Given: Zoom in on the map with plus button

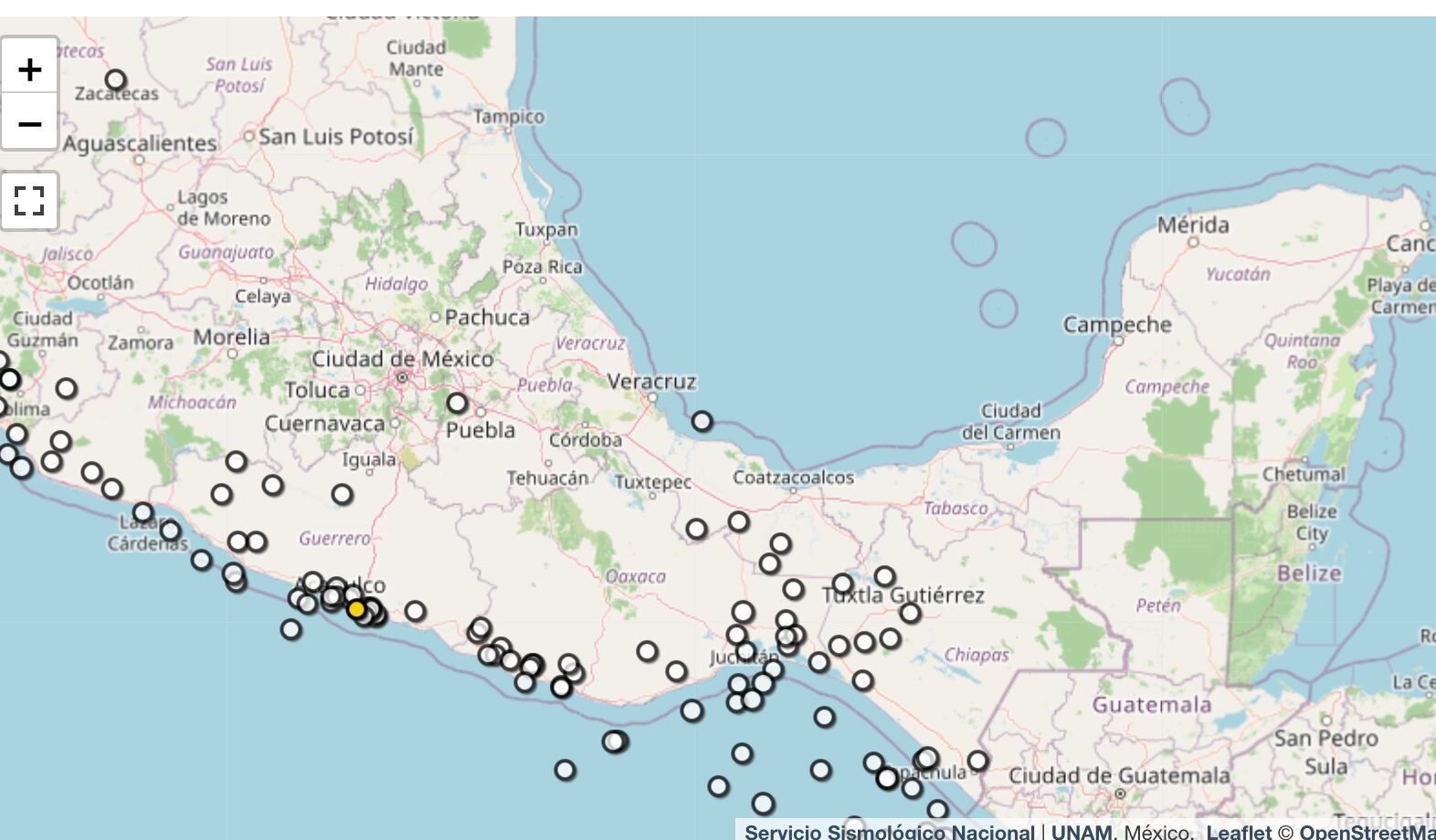Looking at the screenshot, I should click(29, 69).
